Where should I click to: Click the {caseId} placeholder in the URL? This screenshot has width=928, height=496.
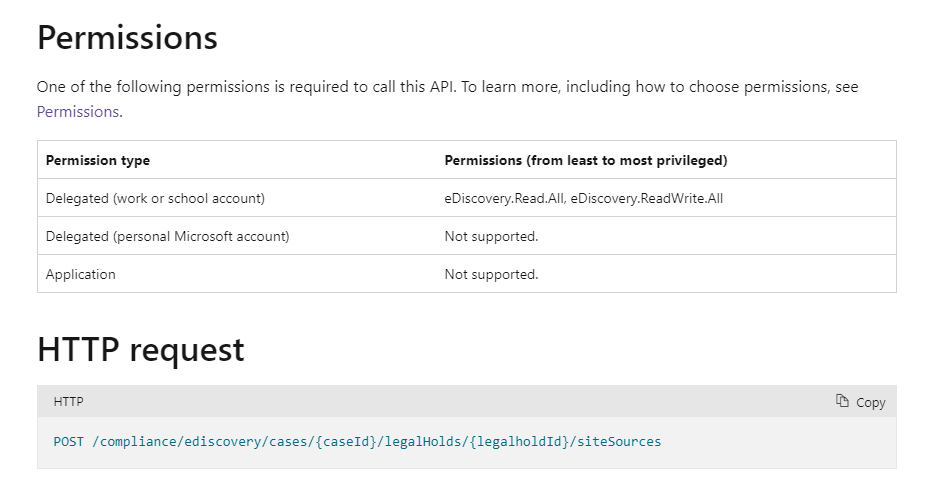pos(346,442)
